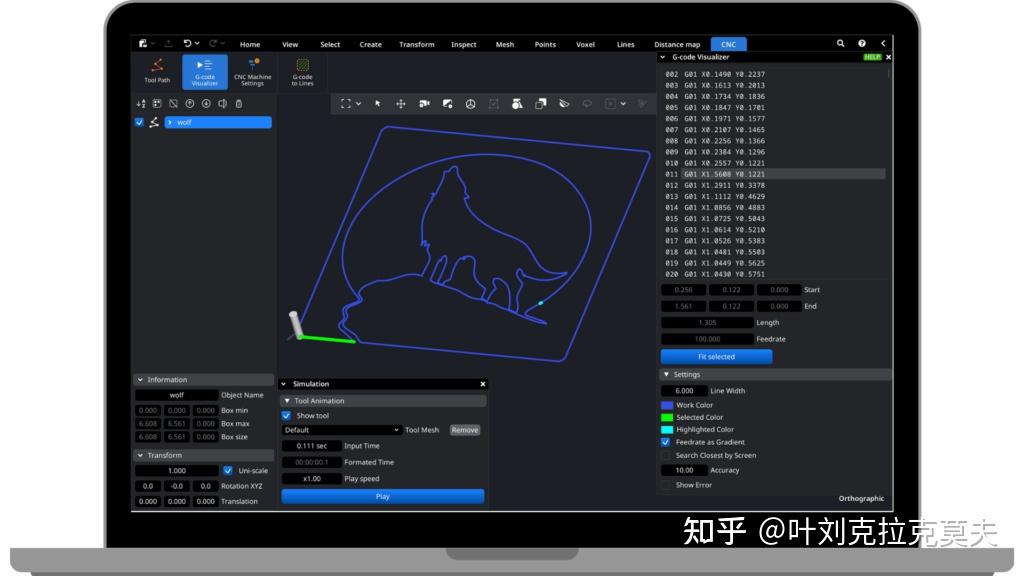Click the Play speed field

(x=312, y=479)
